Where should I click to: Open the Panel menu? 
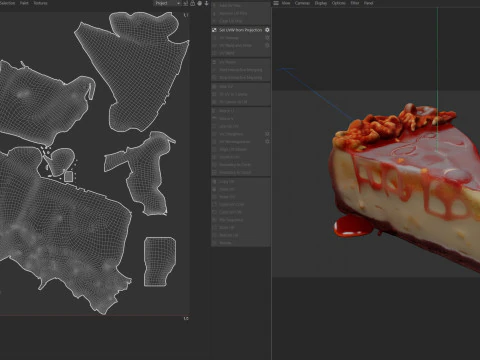[x=368, y=3]
